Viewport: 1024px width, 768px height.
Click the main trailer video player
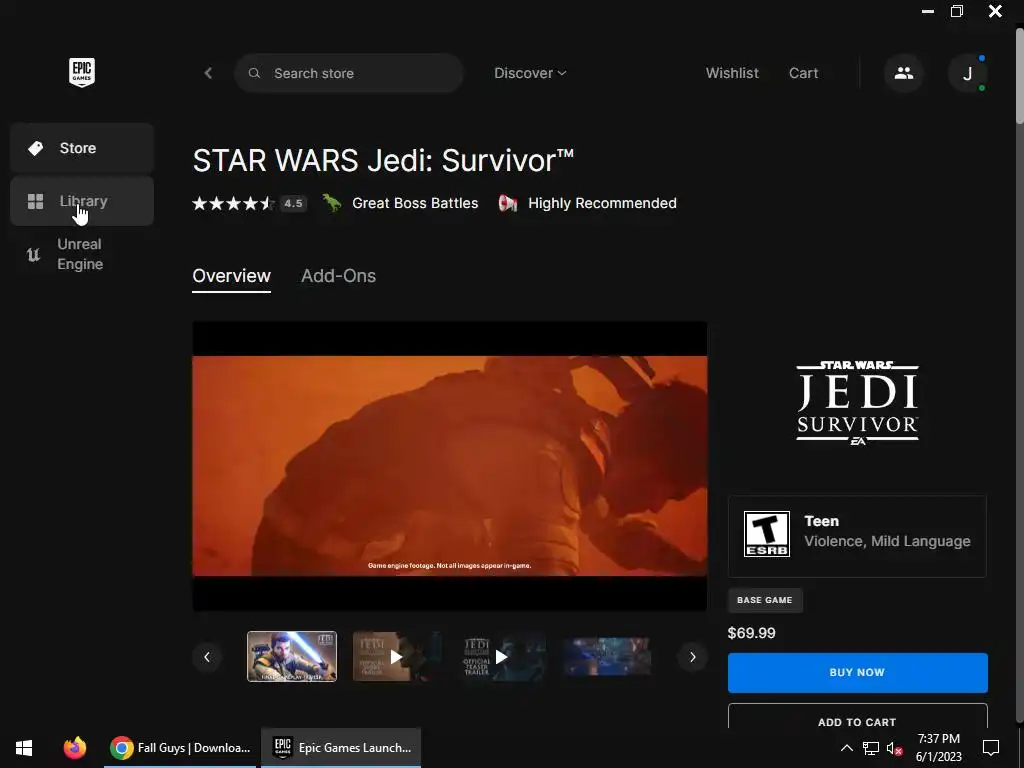click(449, 466)
